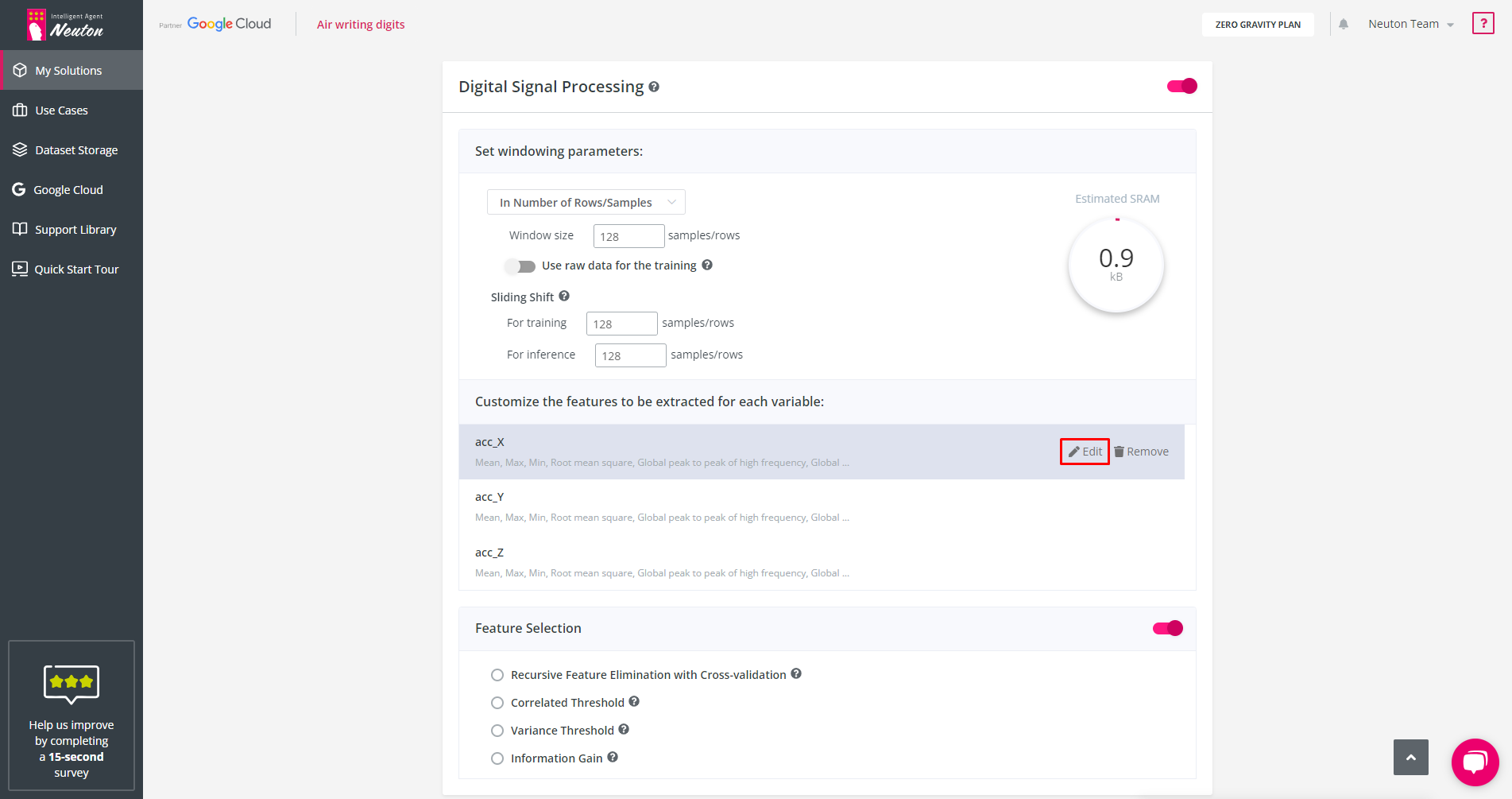Disable Digital Signal Processing toggle
Screen dimensions: 1512x799
pos(1182,86)
